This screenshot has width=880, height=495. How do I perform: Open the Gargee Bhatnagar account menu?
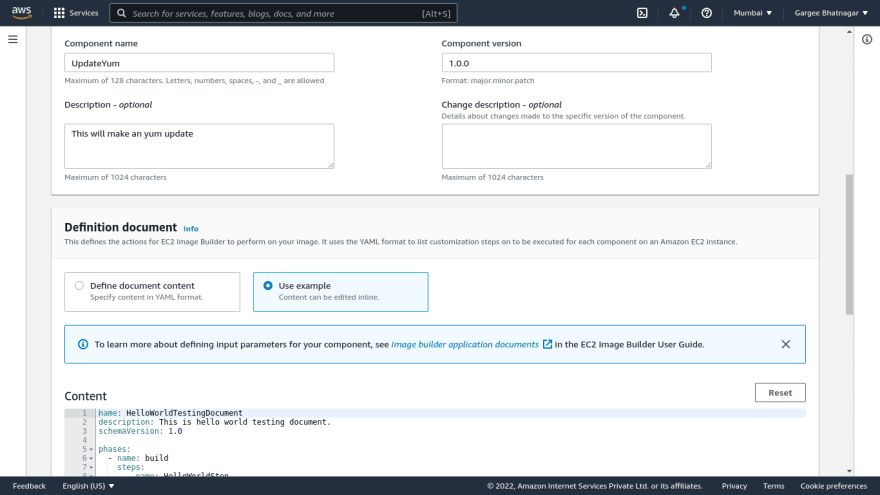(x=831, y=13)
